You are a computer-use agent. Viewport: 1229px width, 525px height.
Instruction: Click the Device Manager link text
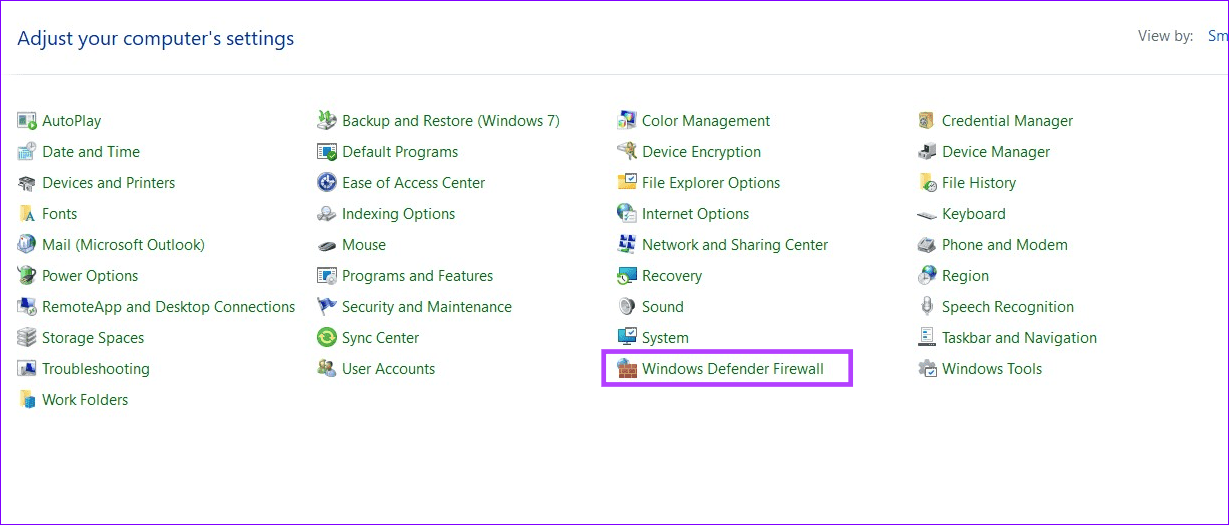coord(996,152)
